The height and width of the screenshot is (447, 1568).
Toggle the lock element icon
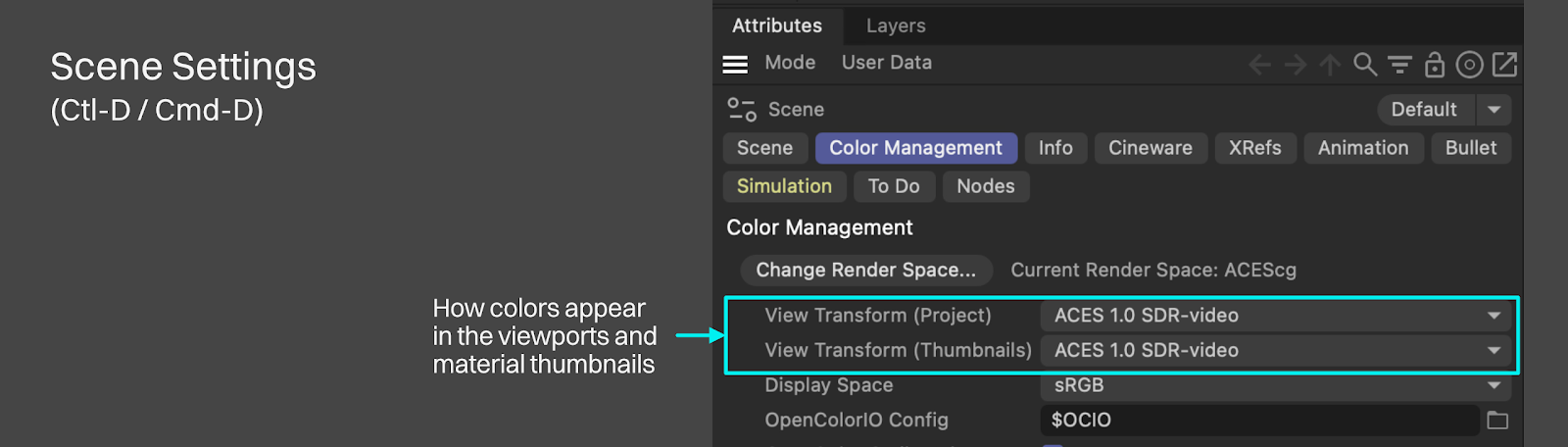click(1435, 65)
